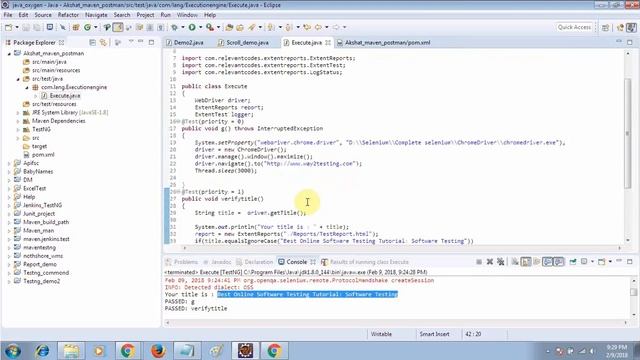Toggle Show Console on standard error change
The width and height of the screenshot is (640, 360).
point(558,262)
